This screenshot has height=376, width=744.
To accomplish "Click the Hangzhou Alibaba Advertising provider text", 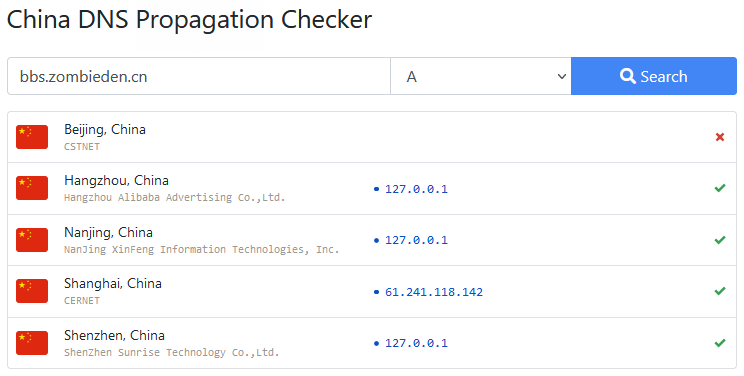I will pos(175,197).
